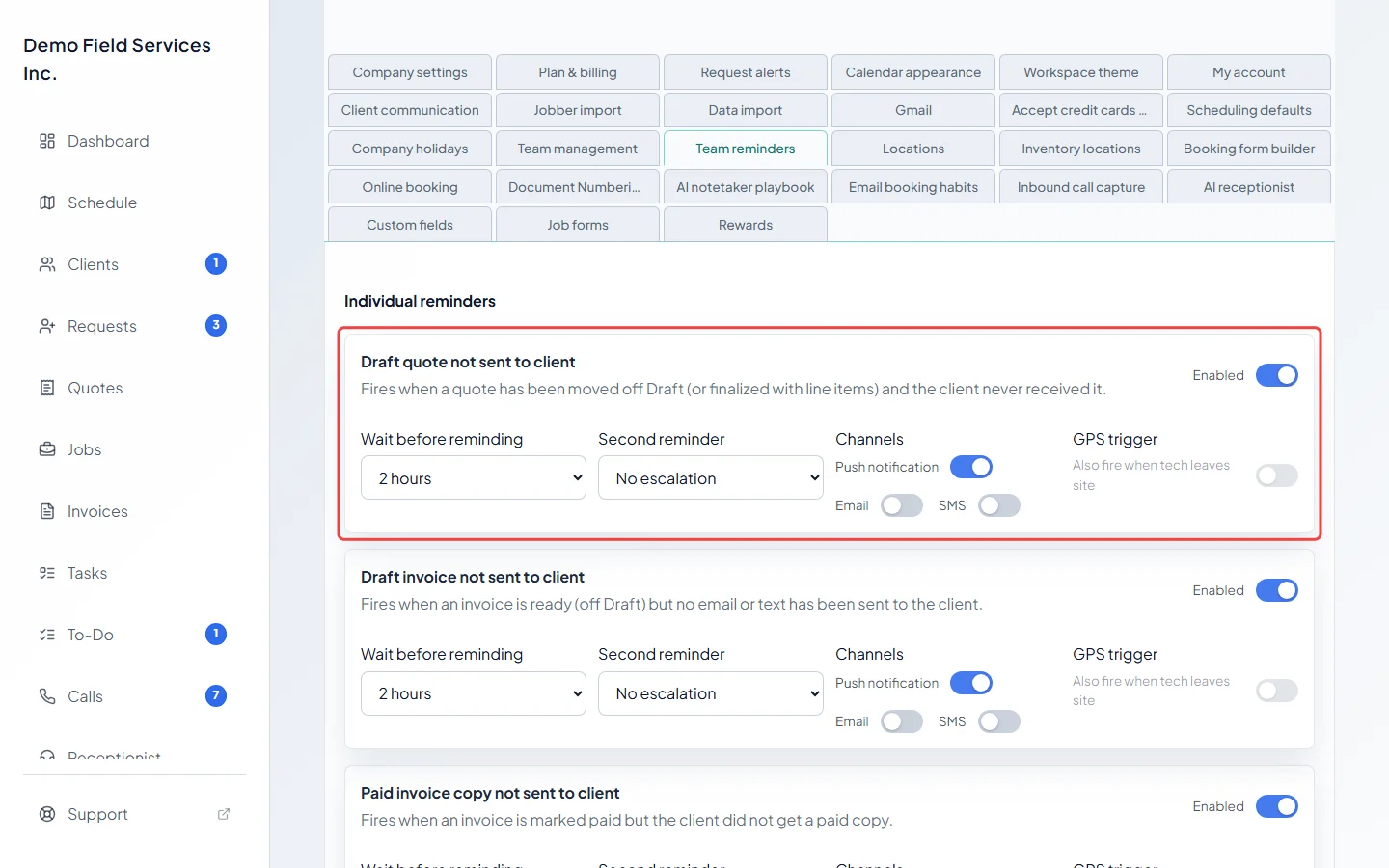The height and width of the screenshot is (868, 1389).
Task: Open Support external link icon
Action: click(224, 814)
